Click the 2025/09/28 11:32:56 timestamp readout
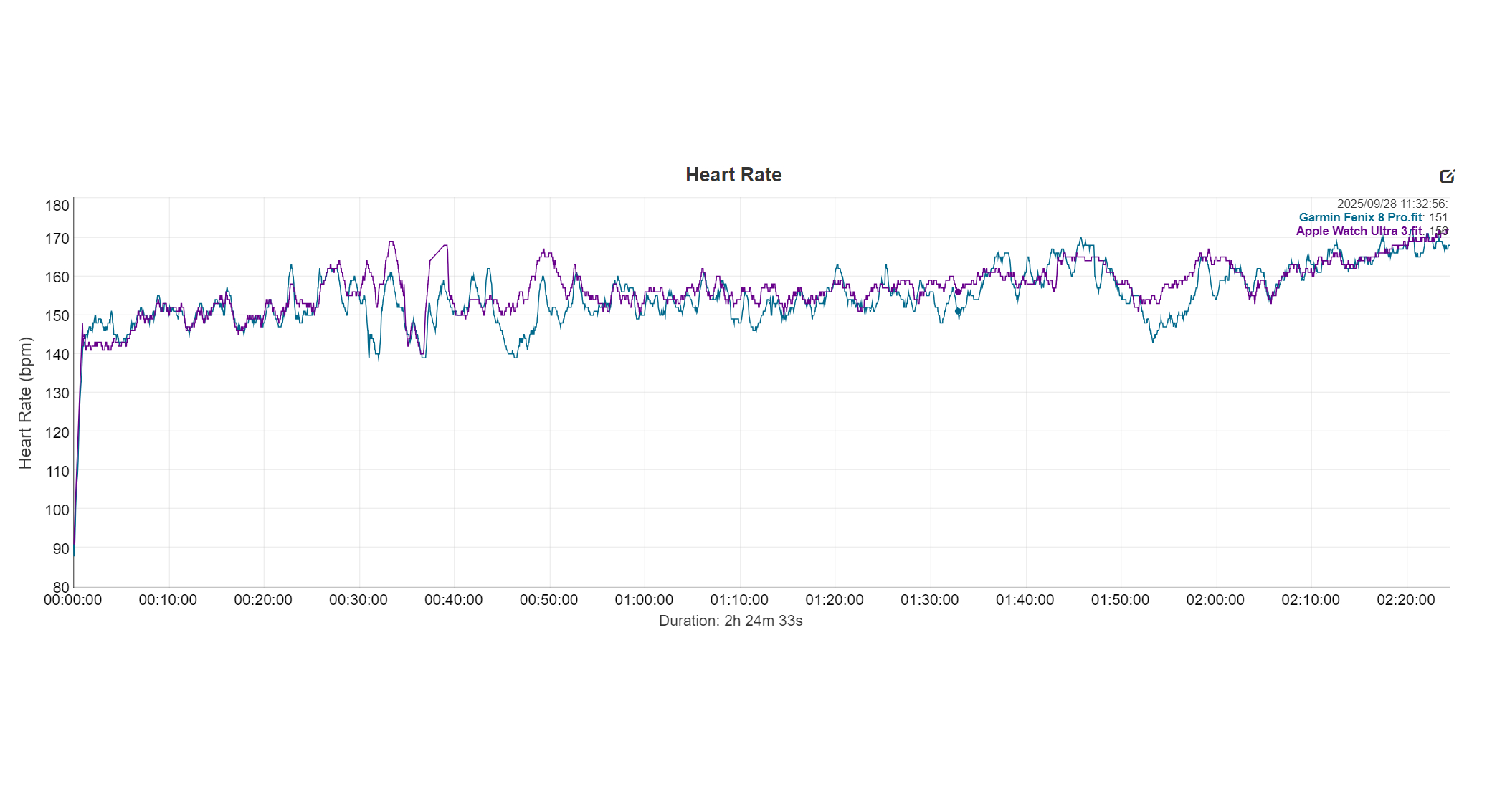1487x812 pixels. (1392, 204)
